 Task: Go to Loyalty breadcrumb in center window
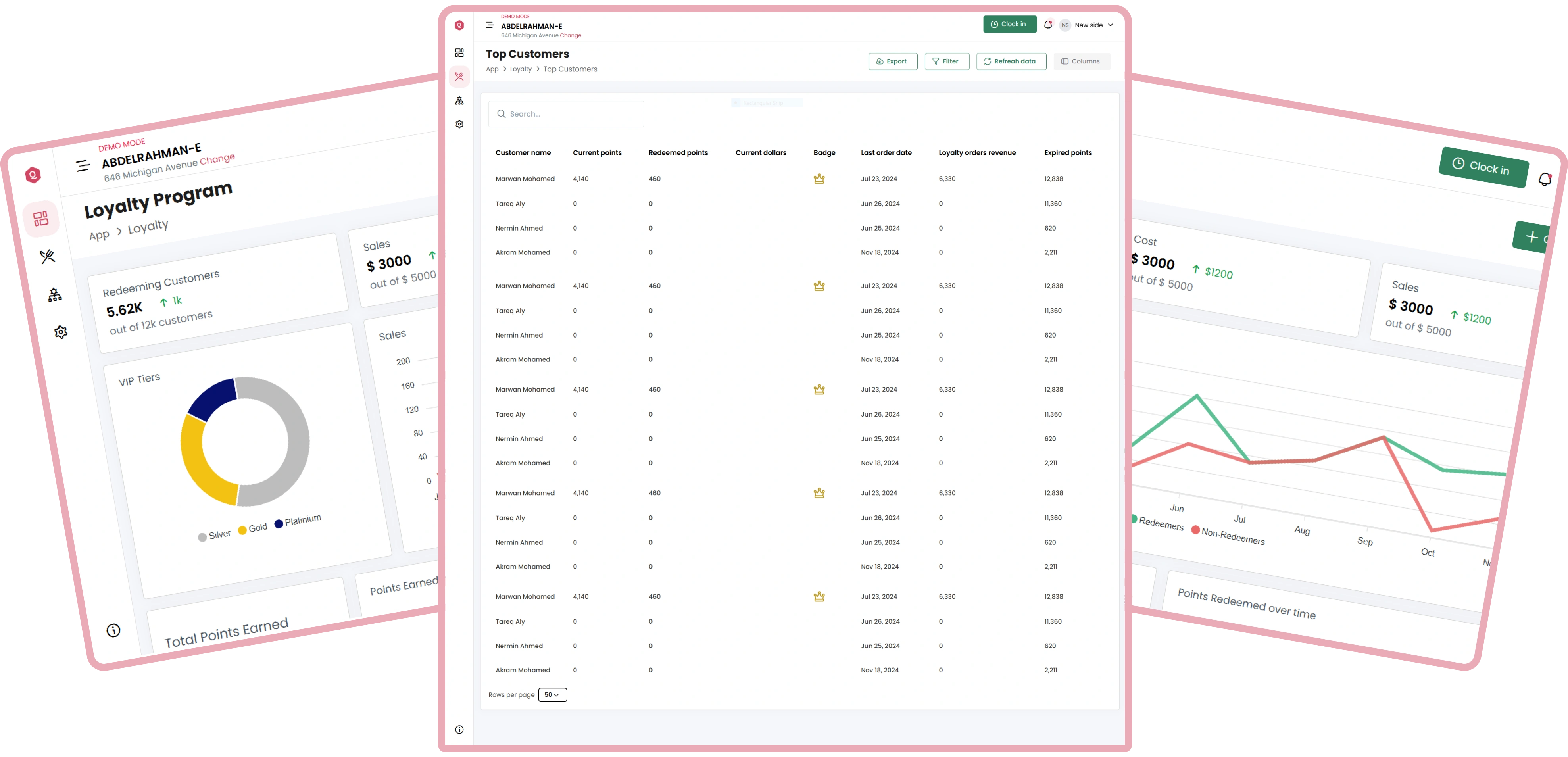(521, 69)
